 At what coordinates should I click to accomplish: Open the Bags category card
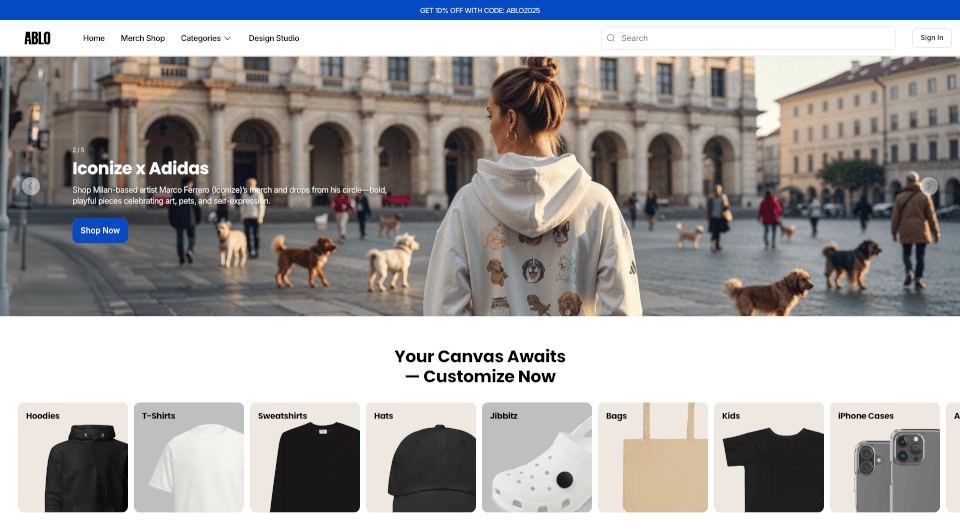tap(653, 457)
